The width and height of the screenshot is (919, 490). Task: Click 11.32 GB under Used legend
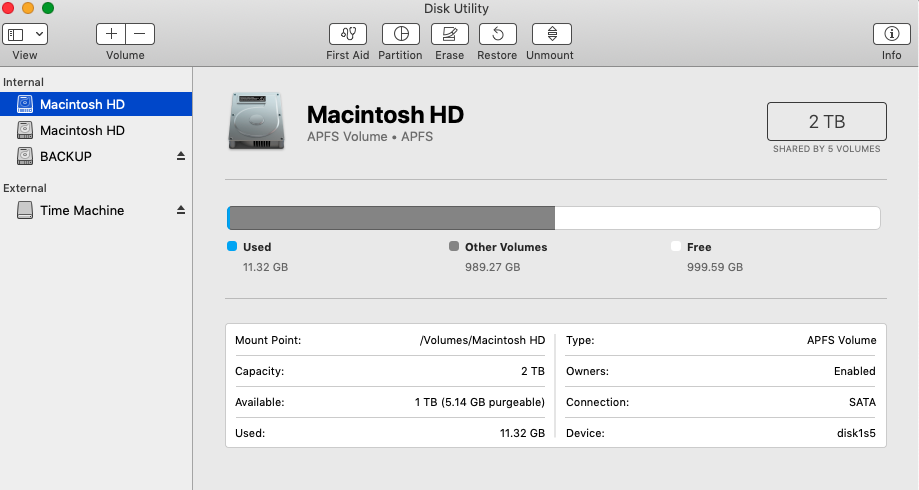266,267
